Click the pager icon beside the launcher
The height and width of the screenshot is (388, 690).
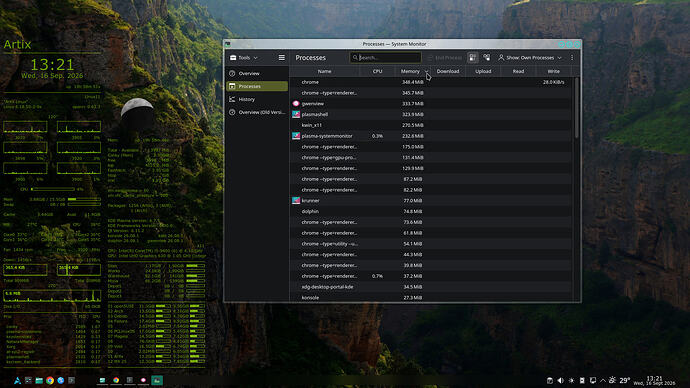click(x=28, y=381)
